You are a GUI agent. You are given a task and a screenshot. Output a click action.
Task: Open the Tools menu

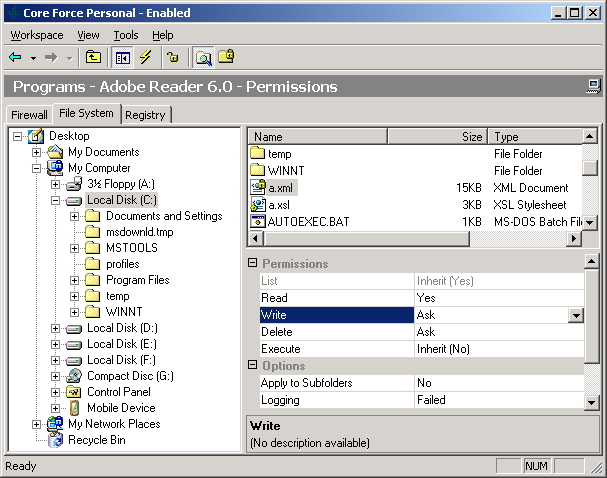pos(126,35)
